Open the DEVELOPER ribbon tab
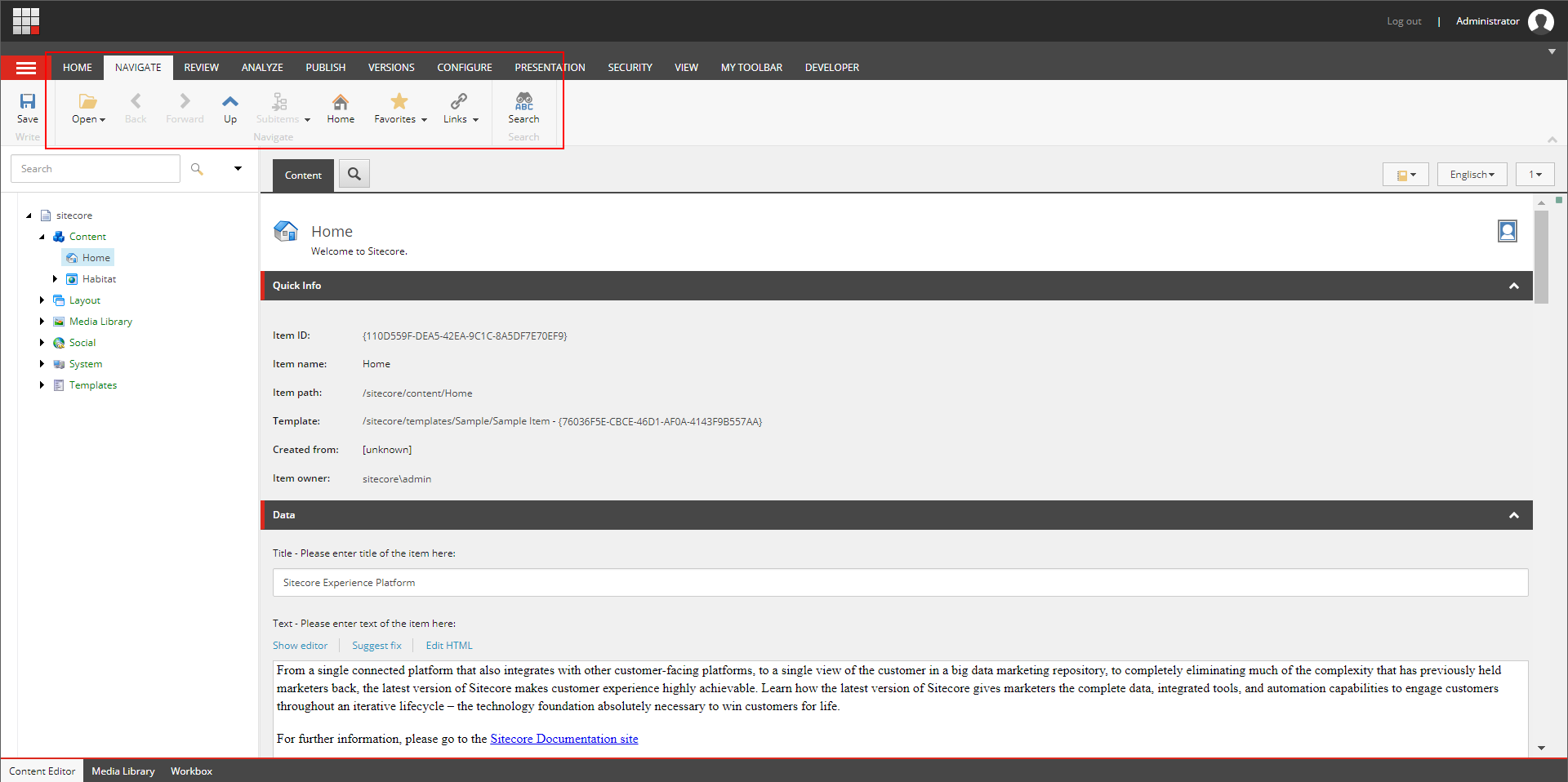 coord(831,68)
